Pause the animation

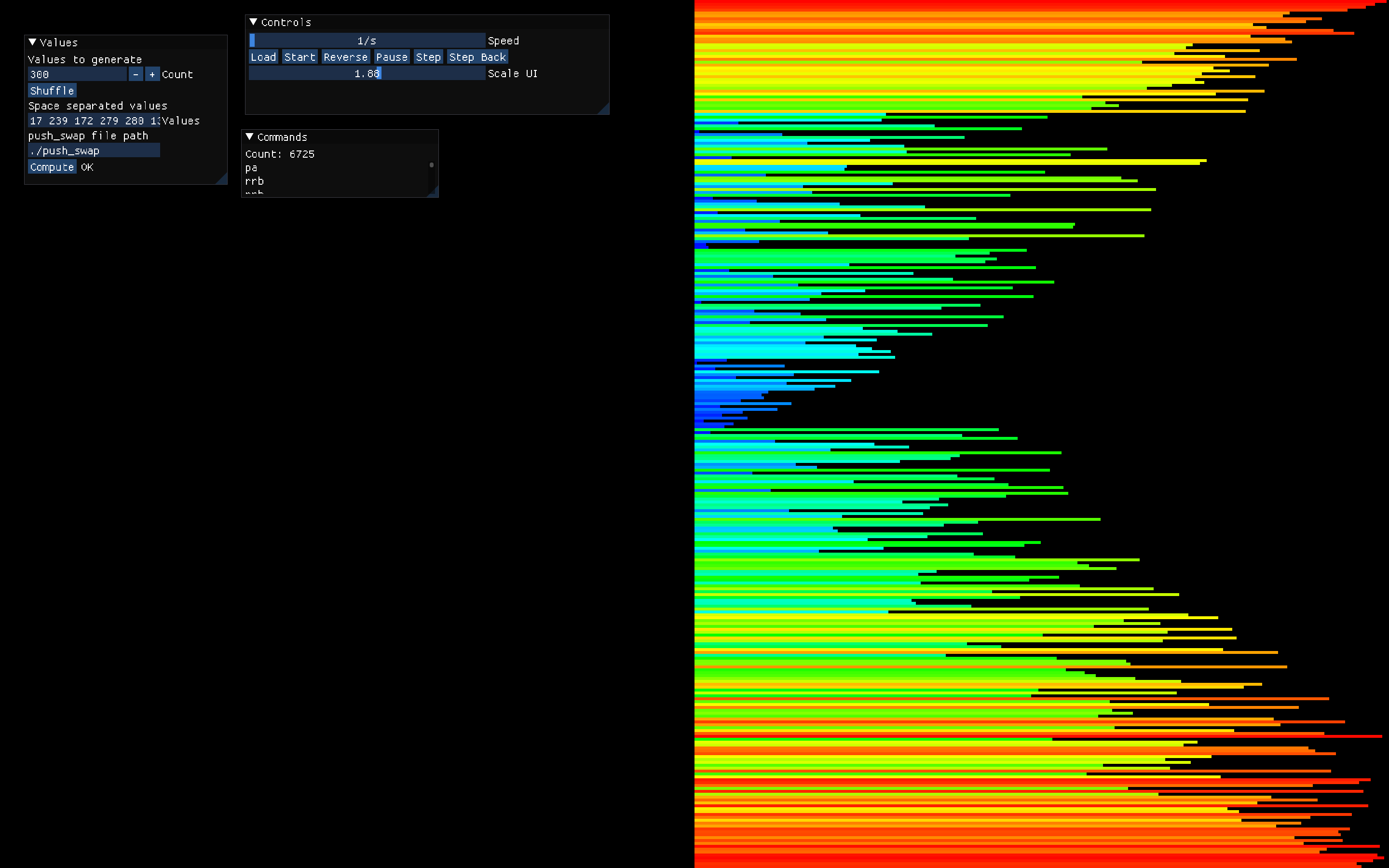click(392, 57)
